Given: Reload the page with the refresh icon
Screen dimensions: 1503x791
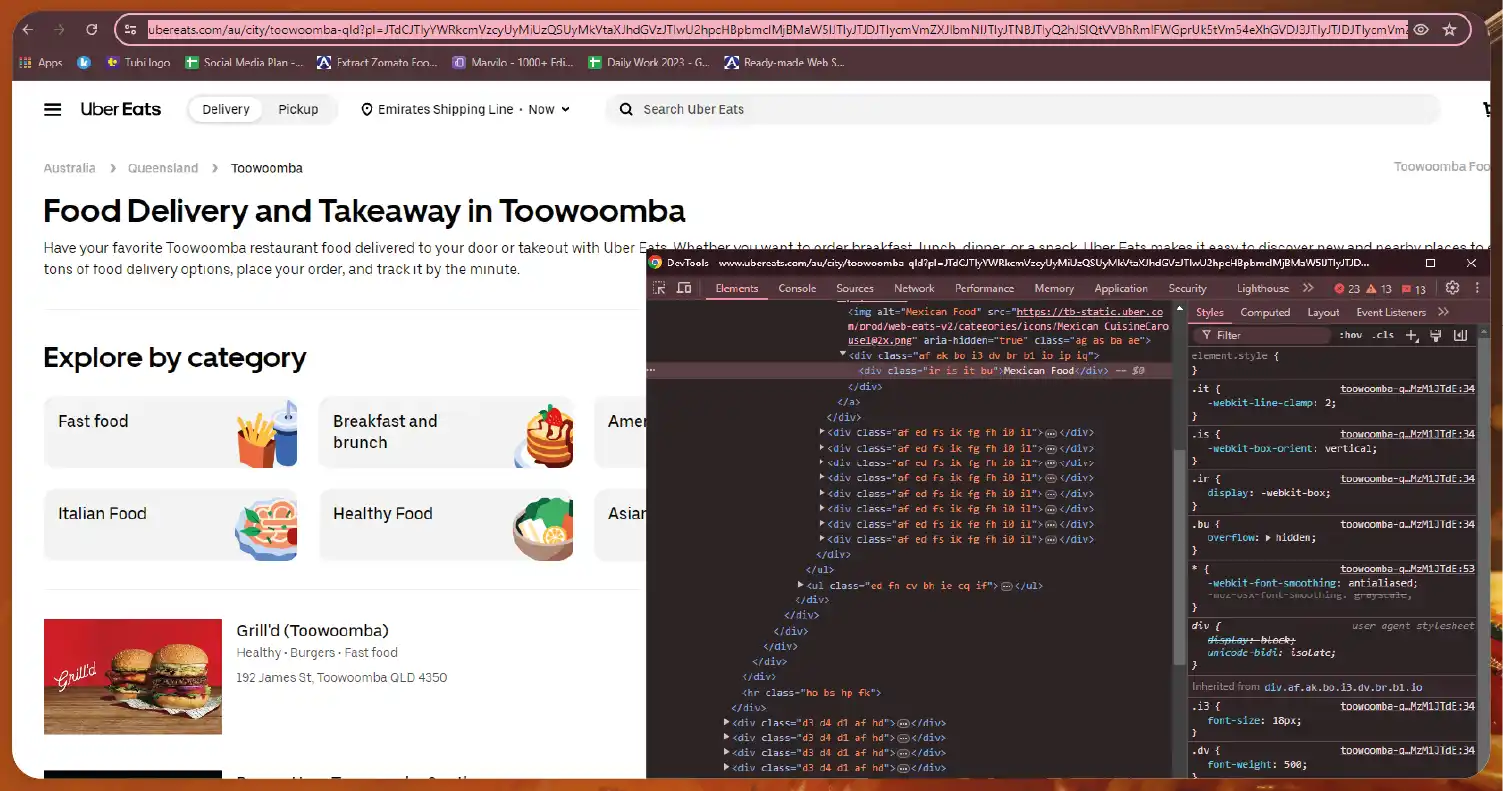Looking at the screenshot, I should 91,30.
